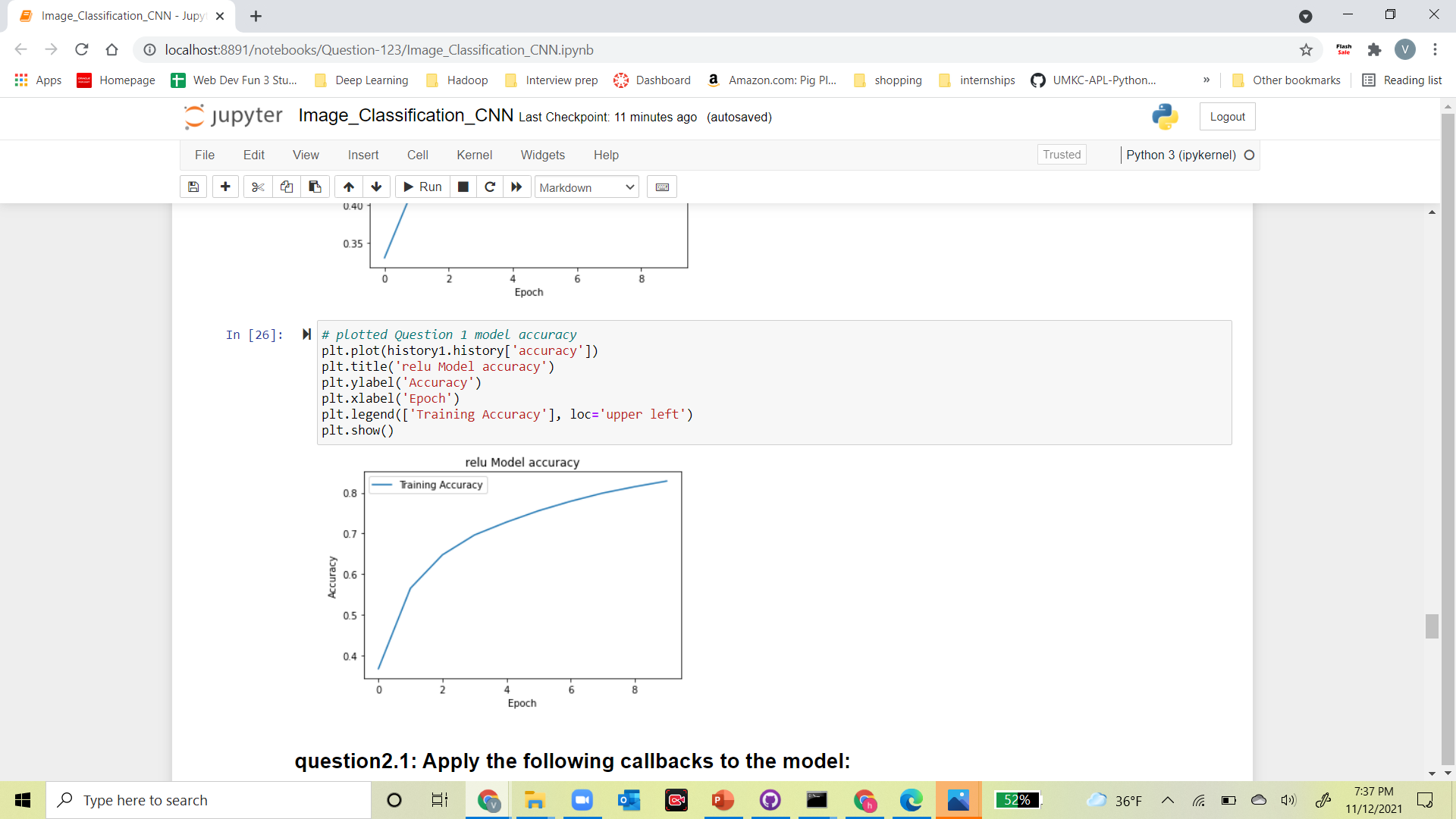Open the command palette keyboard icon
The width and height of the screenshot is (1456, 819).
[x=661, y=187]
